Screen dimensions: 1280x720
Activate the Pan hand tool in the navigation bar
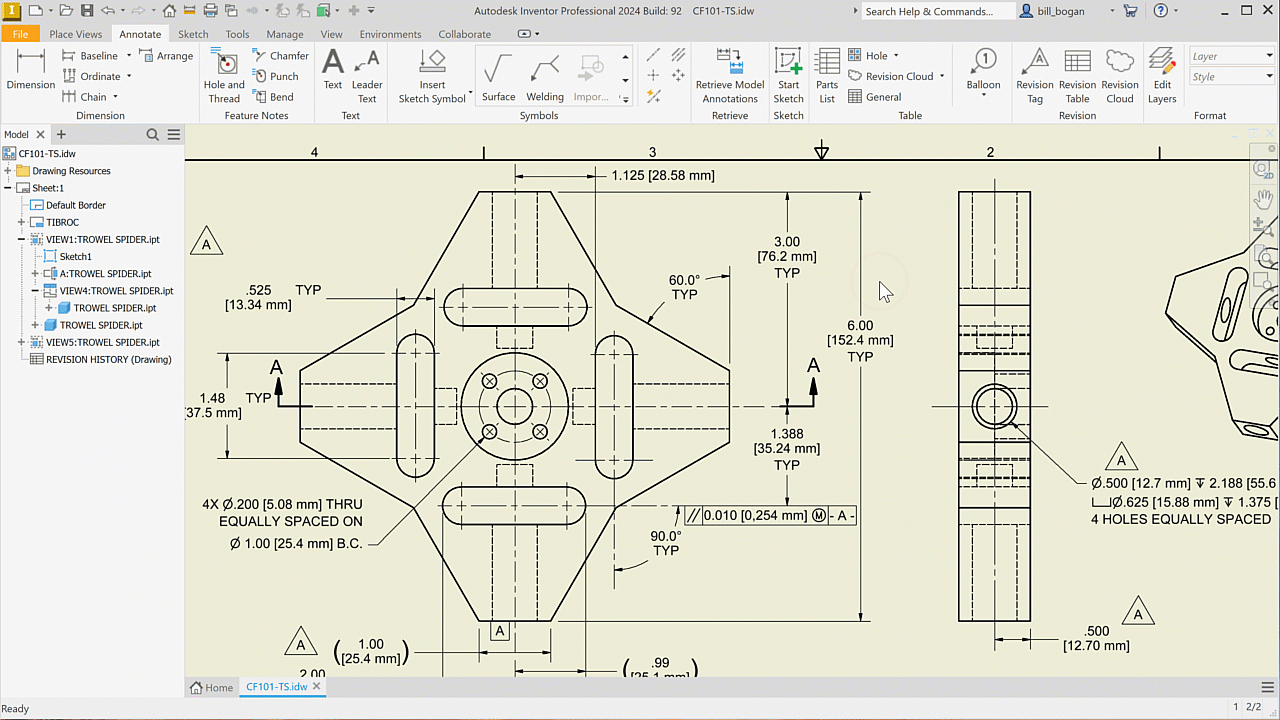(x=1263, y=198)
